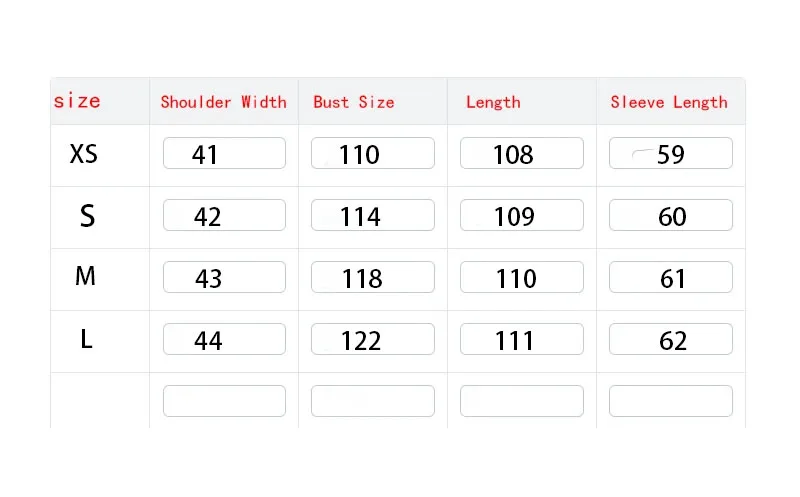
Task: Select the XS Bust Size field with 110
Action: coord(373,153)
